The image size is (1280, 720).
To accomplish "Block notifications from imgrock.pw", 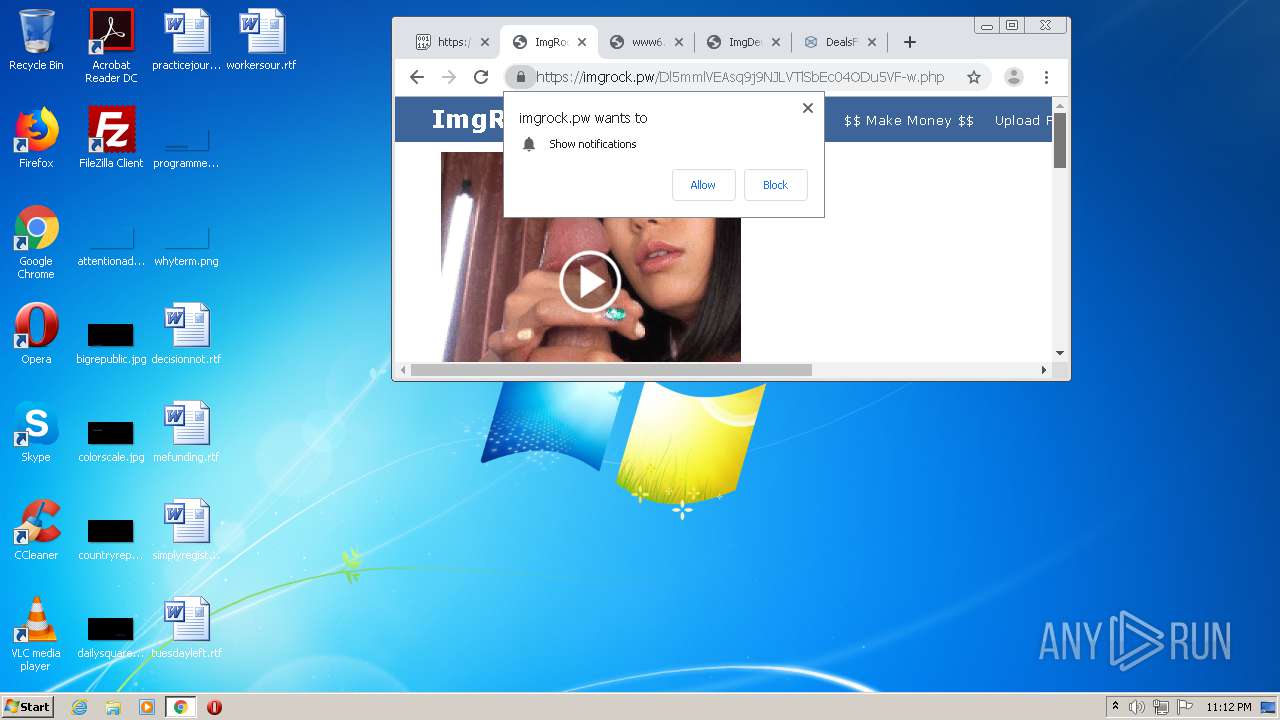I will (775, 185).
